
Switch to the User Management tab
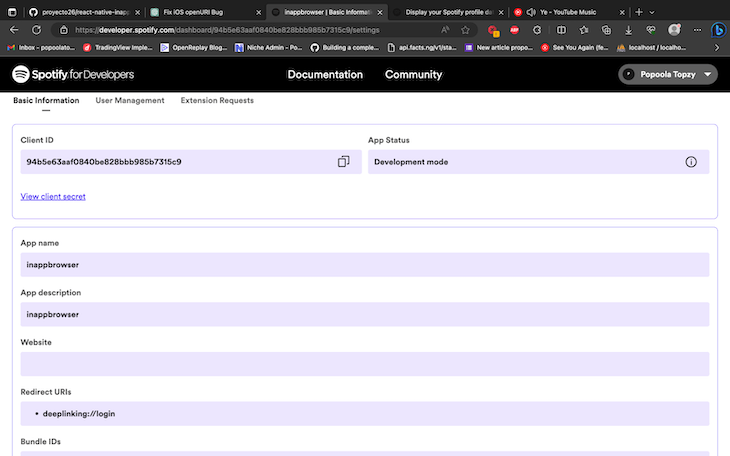tap(130, 101)
